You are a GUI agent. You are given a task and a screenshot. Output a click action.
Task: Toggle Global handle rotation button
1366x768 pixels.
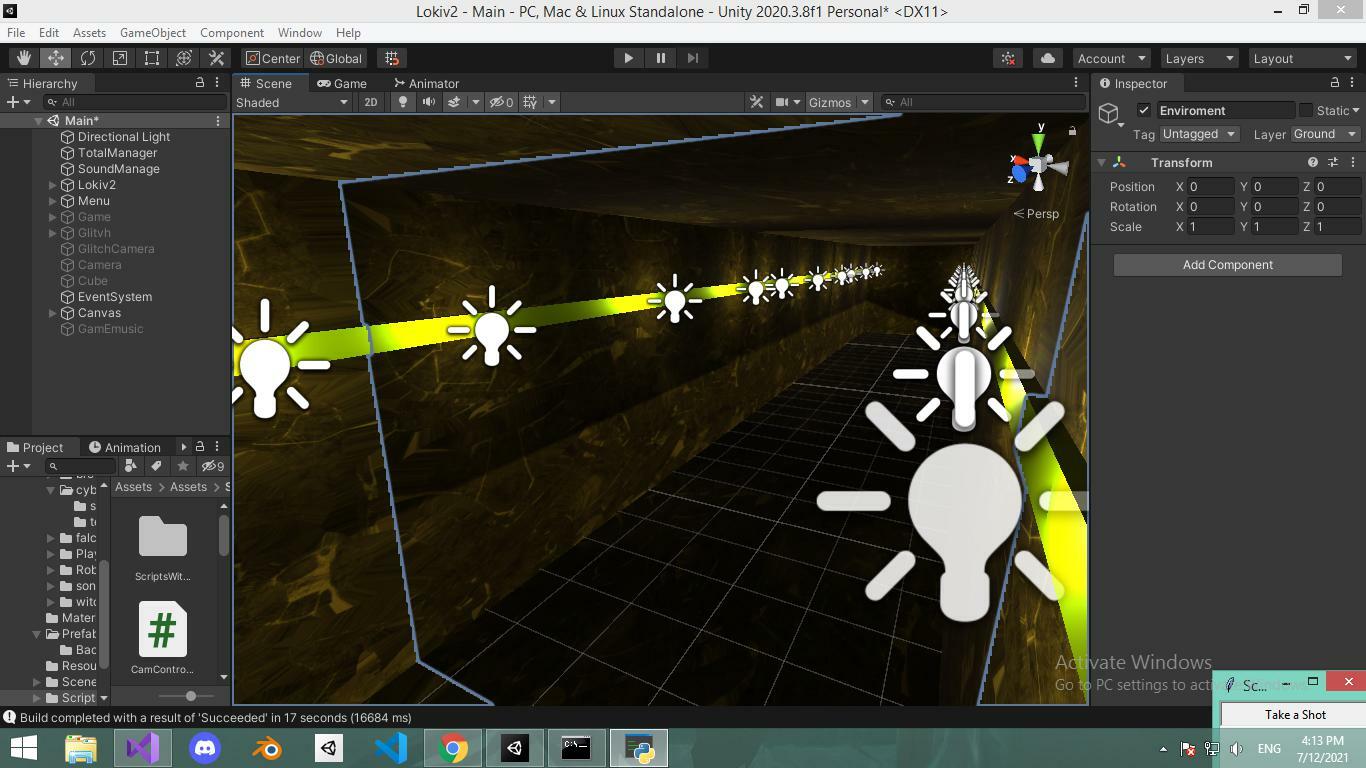[x=336, y=58]
